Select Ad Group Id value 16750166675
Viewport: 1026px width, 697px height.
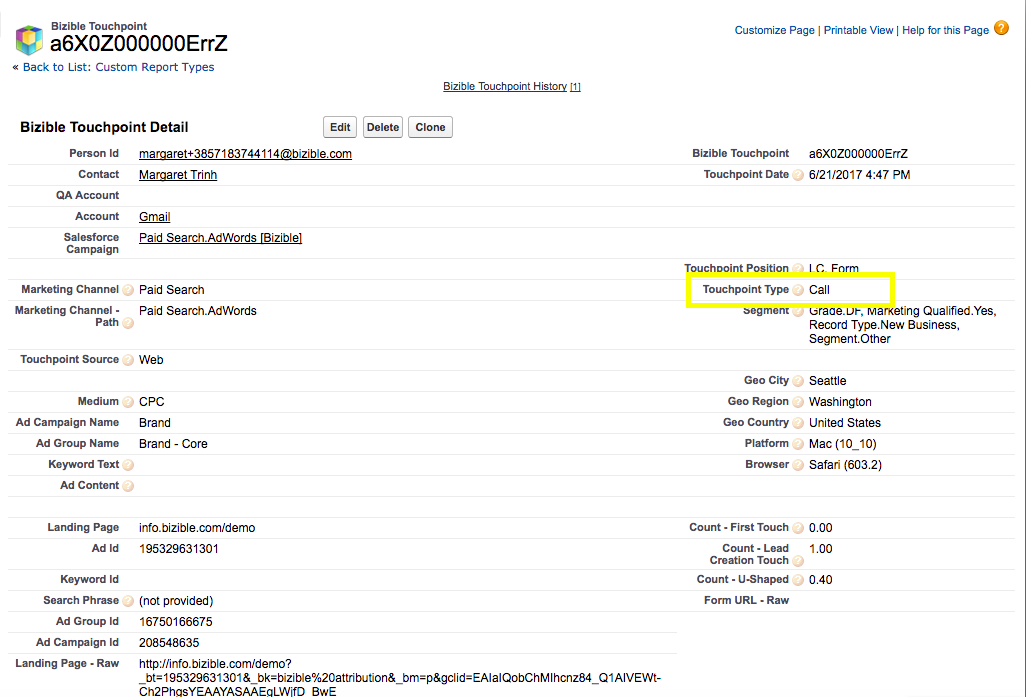click(175, 622)
